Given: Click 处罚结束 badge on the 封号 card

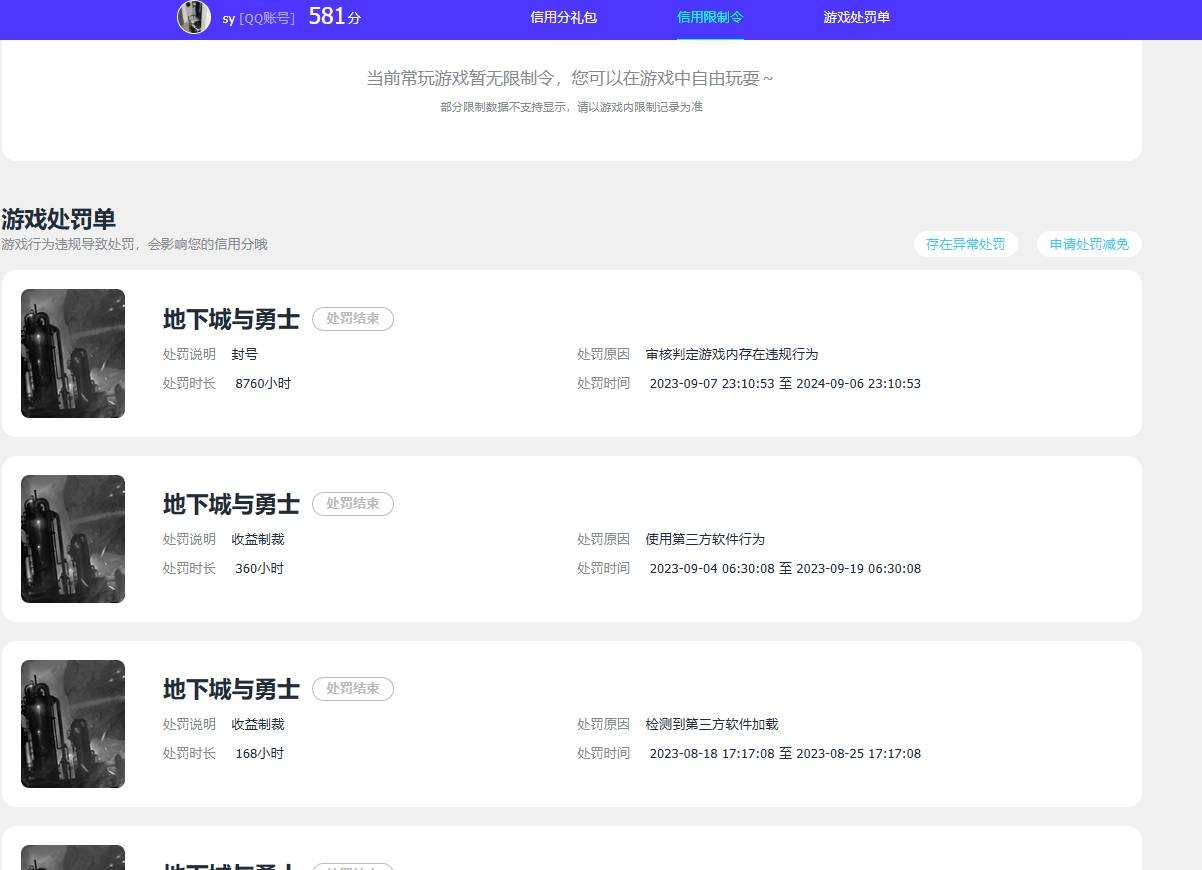Looking at the screenshot, I should 353,319.
